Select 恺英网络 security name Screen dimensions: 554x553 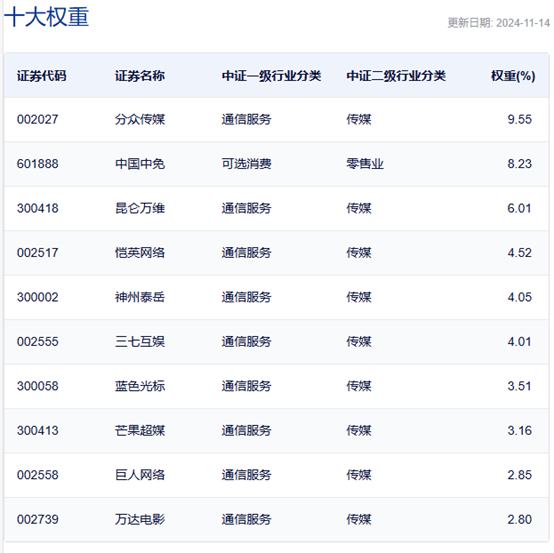pyautogui.click(x=140, y=253)
